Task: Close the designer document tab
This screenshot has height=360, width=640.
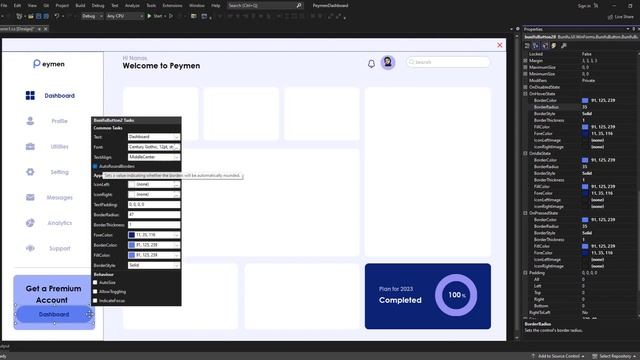Action: (46, 29)
